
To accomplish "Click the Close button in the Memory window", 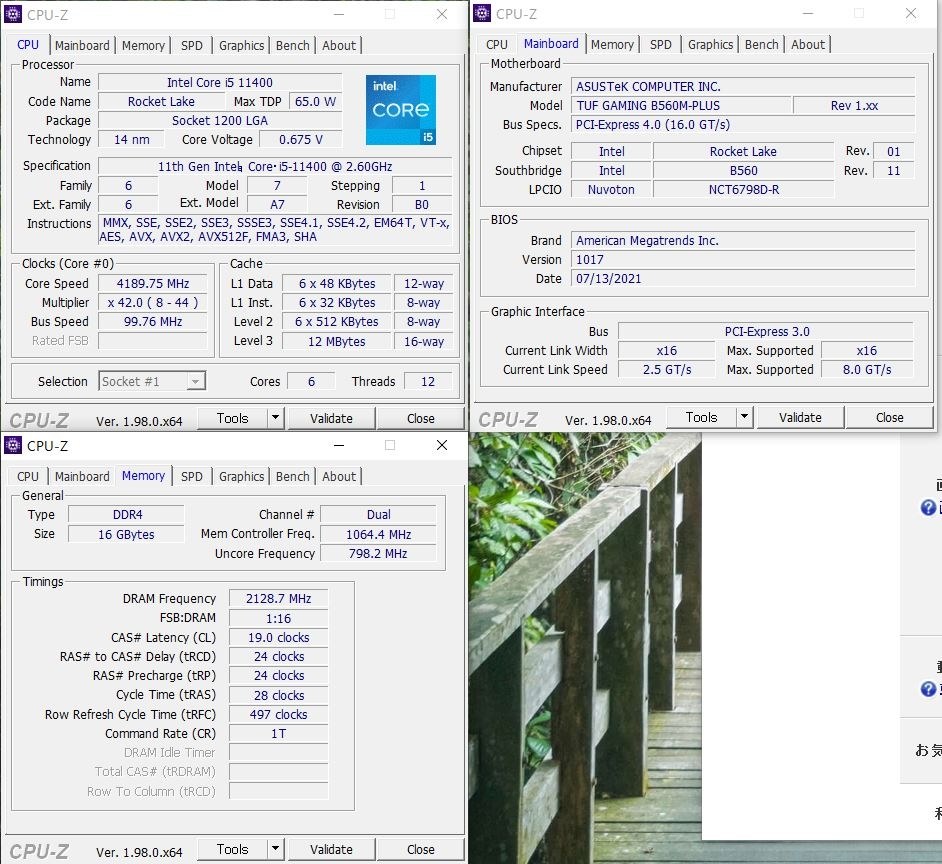I will [421, 849].
